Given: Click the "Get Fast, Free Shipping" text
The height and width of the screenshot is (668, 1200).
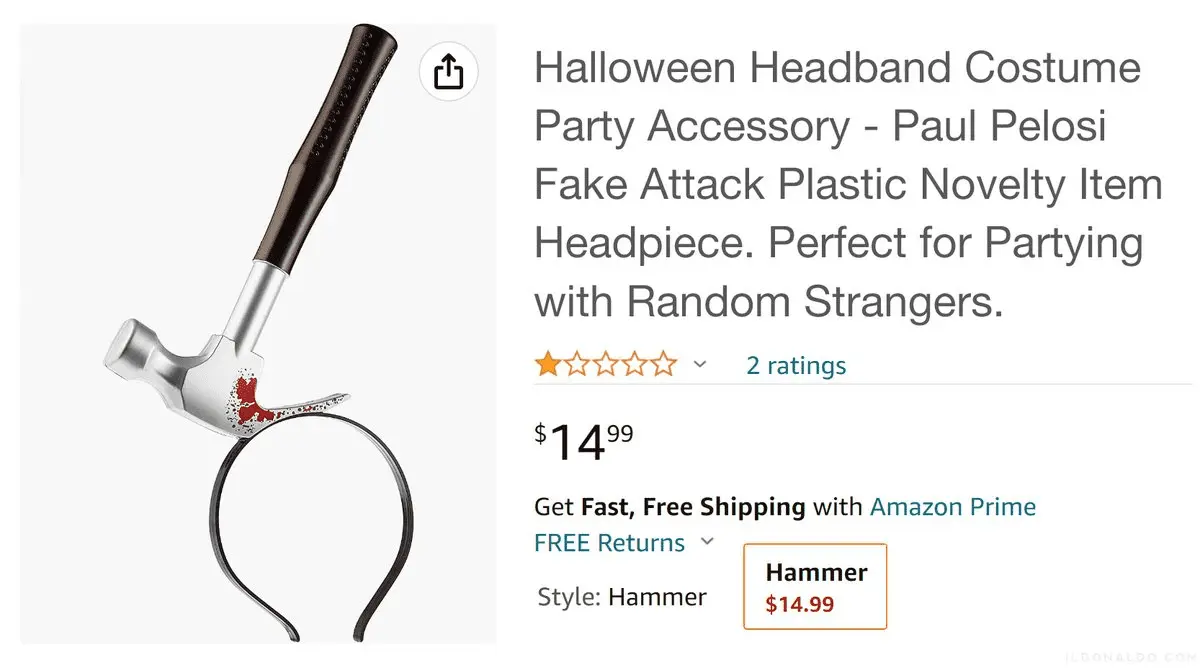Looking at the screenshot, I should click(669, 507).
